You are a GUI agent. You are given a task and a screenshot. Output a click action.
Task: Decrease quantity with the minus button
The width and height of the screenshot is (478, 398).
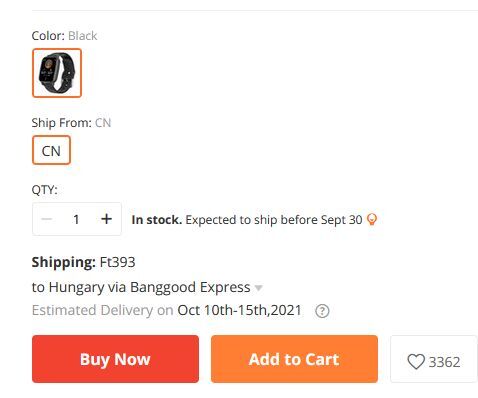click(47, 219)
